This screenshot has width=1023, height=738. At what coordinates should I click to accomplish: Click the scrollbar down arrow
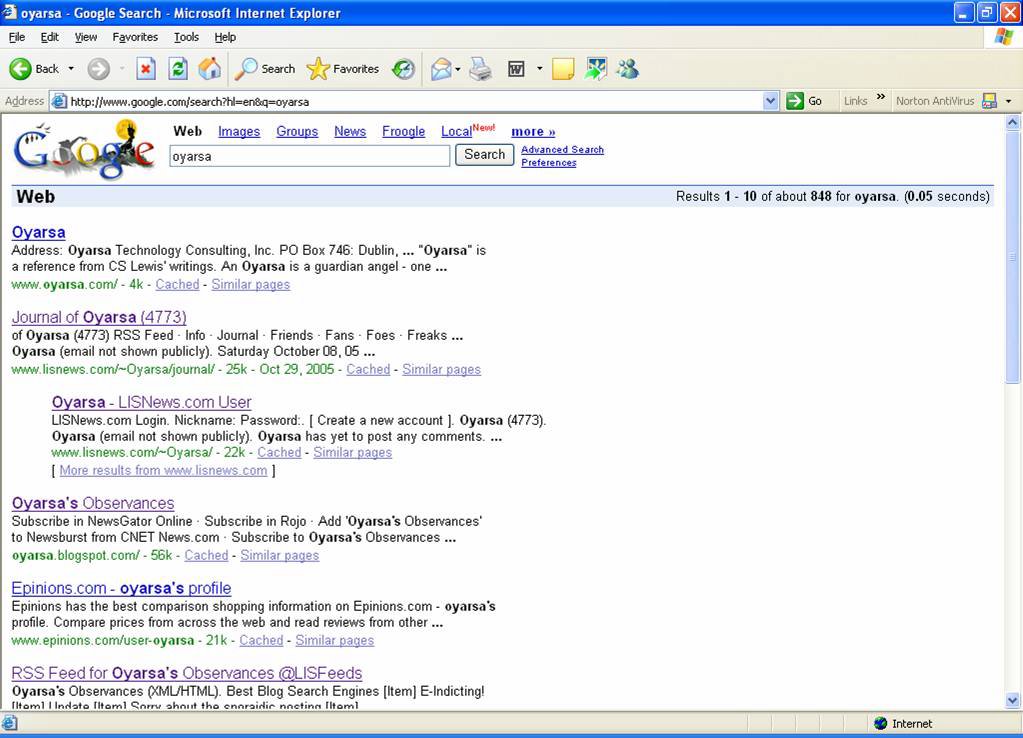(x=1012, y=700)
